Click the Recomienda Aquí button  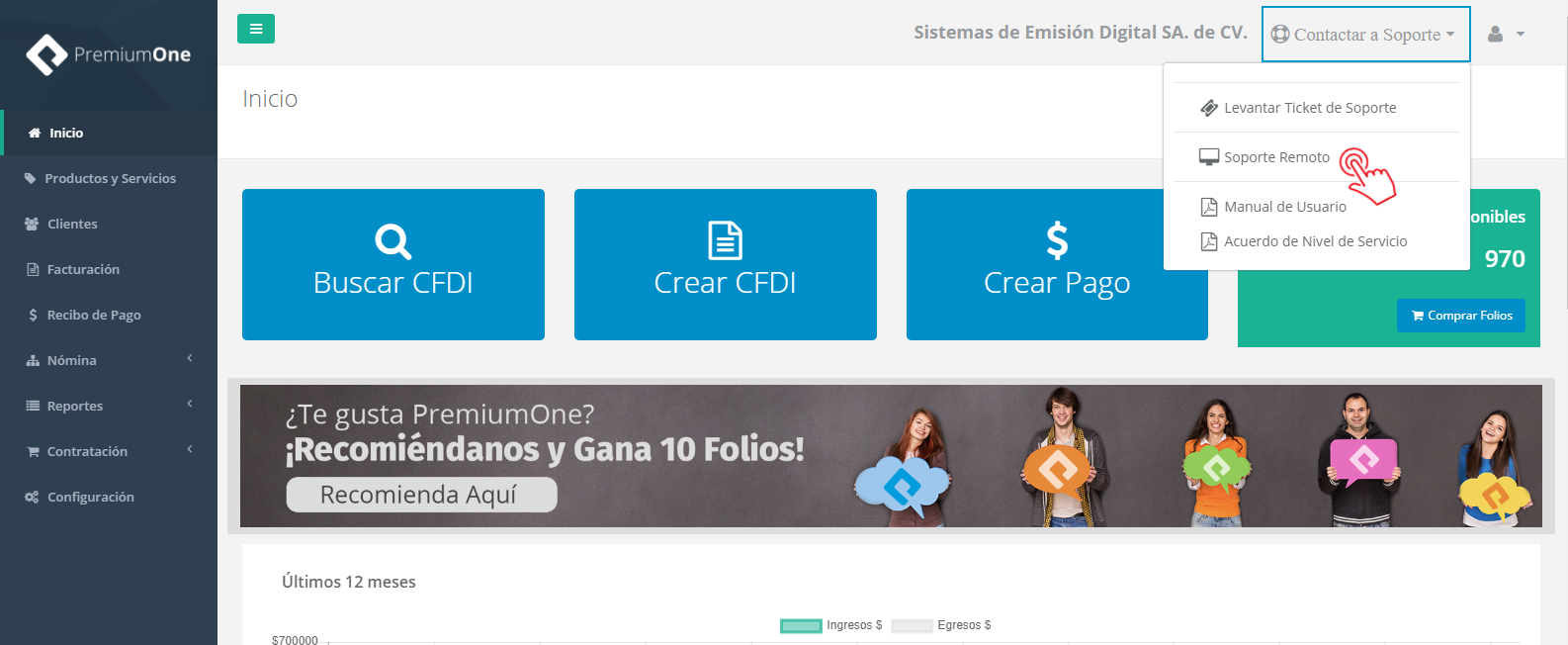[x=421, y=495]
